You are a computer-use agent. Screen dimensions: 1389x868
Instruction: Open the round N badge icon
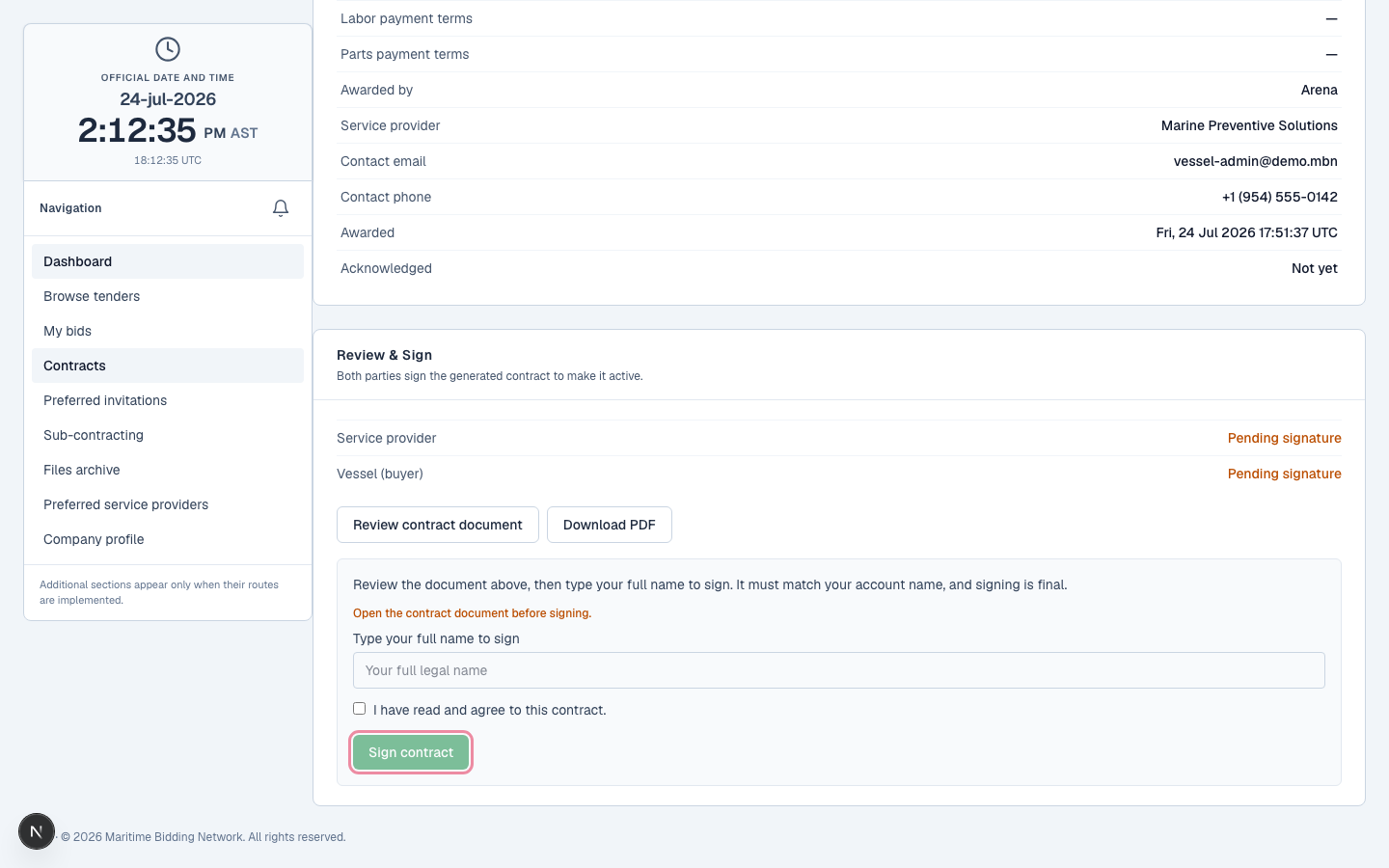pyautogui.click(x=37, y=831)
